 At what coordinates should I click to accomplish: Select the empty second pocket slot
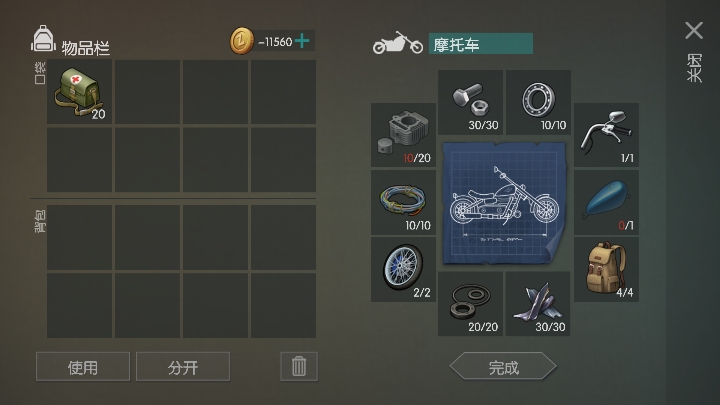pyautogui.click(x=147, y=92)
